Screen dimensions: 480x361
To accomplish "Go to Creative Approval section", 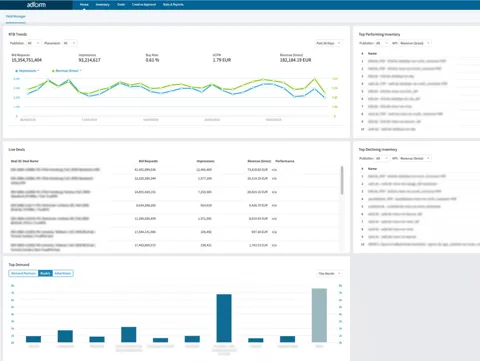I will coord(144,5).
